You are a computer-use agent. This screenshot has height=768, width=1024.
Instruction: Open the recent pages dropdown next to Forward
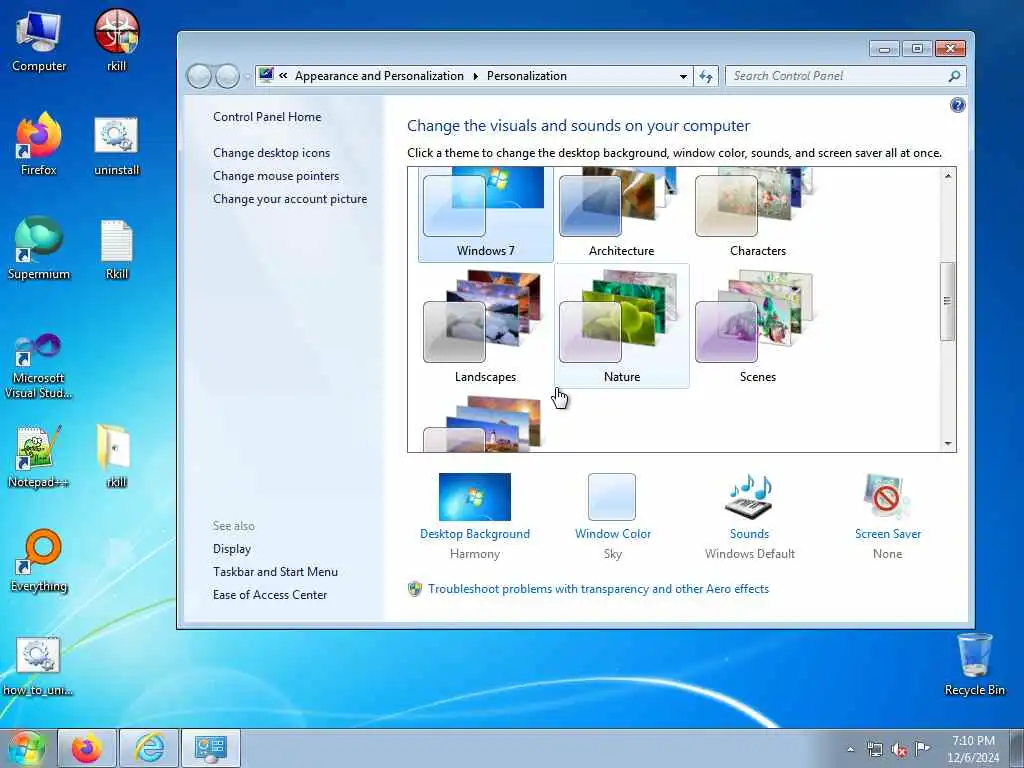[248, 77]
